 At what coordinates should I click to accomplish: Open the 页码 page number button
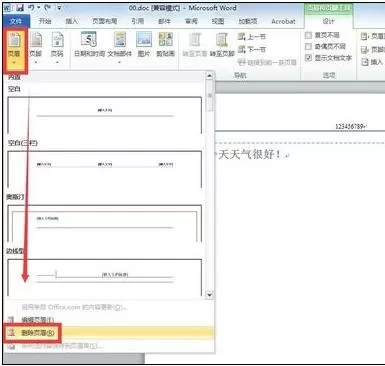tap(57, 48)
